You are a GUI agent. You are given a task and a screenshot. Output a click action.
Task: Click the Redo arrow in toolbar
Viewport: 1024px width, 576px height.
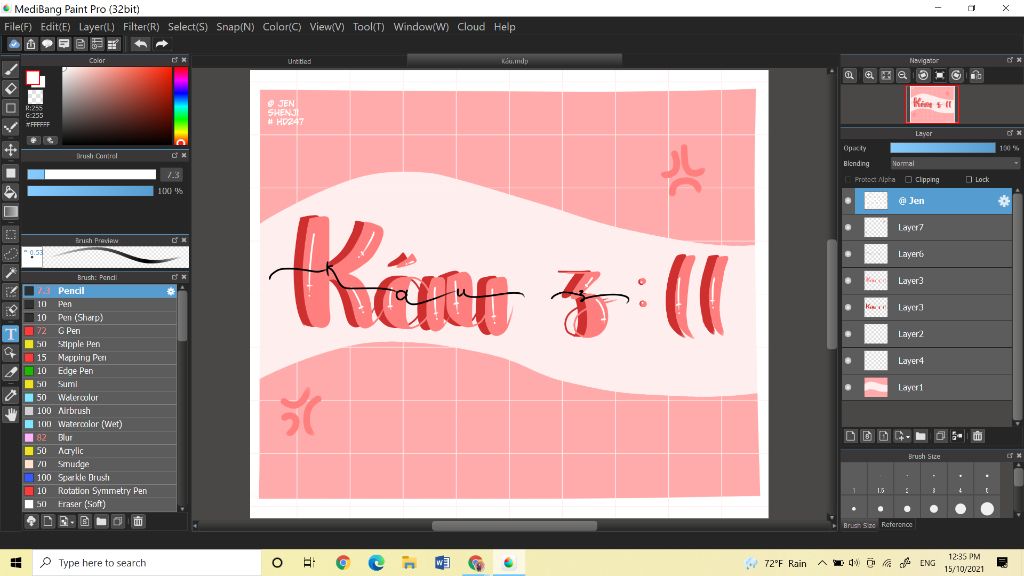161,44
